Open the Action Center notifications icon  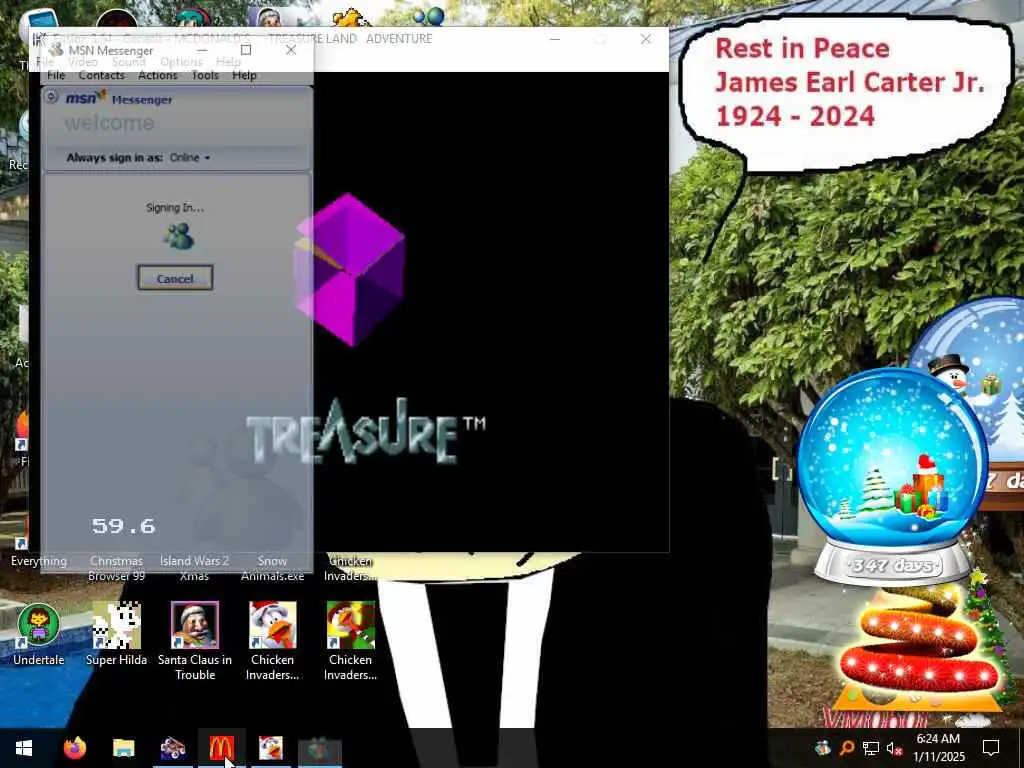pos(991,748)
